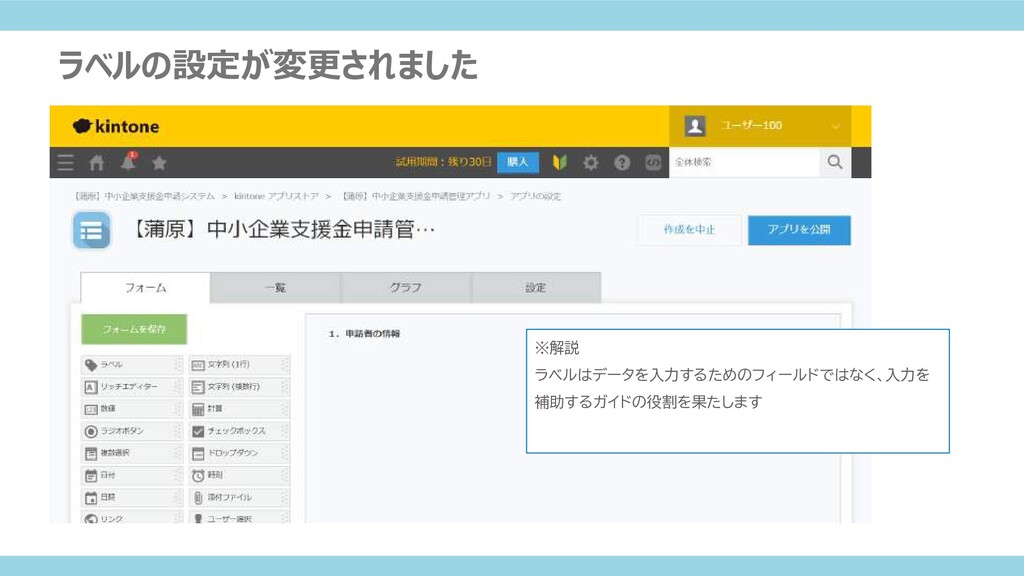
Task: Switch to the 一覧 tab
Action: [276, 287]
